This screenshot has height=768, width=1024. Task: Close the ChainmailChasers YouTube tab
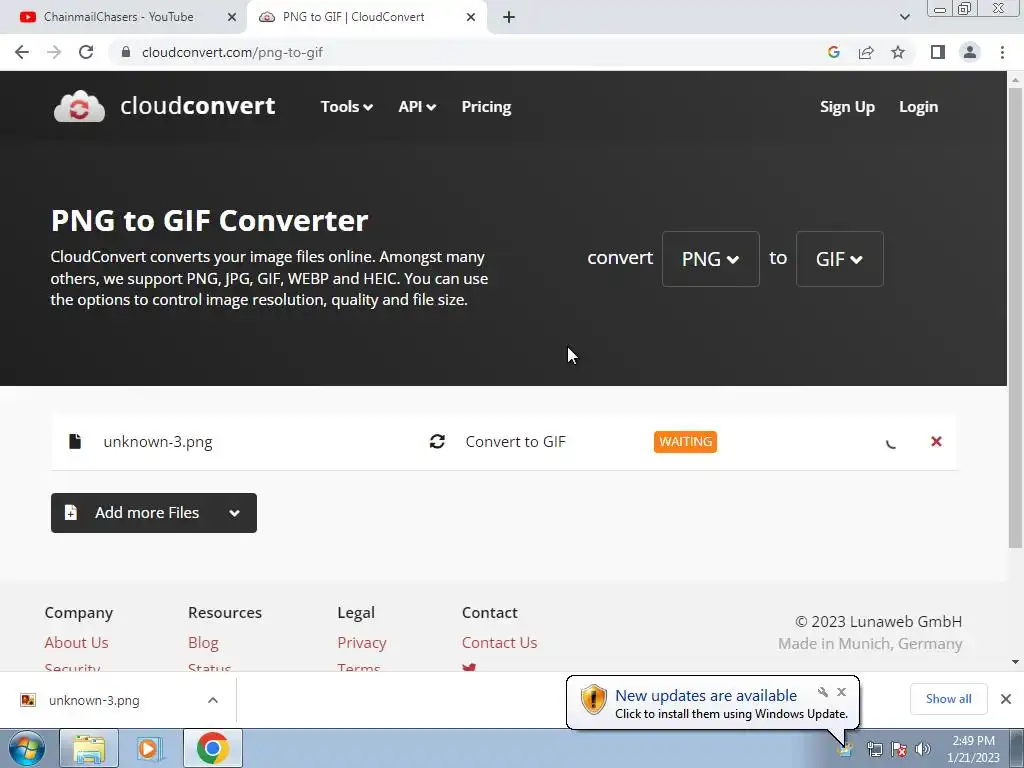click(x=232, y=17)
